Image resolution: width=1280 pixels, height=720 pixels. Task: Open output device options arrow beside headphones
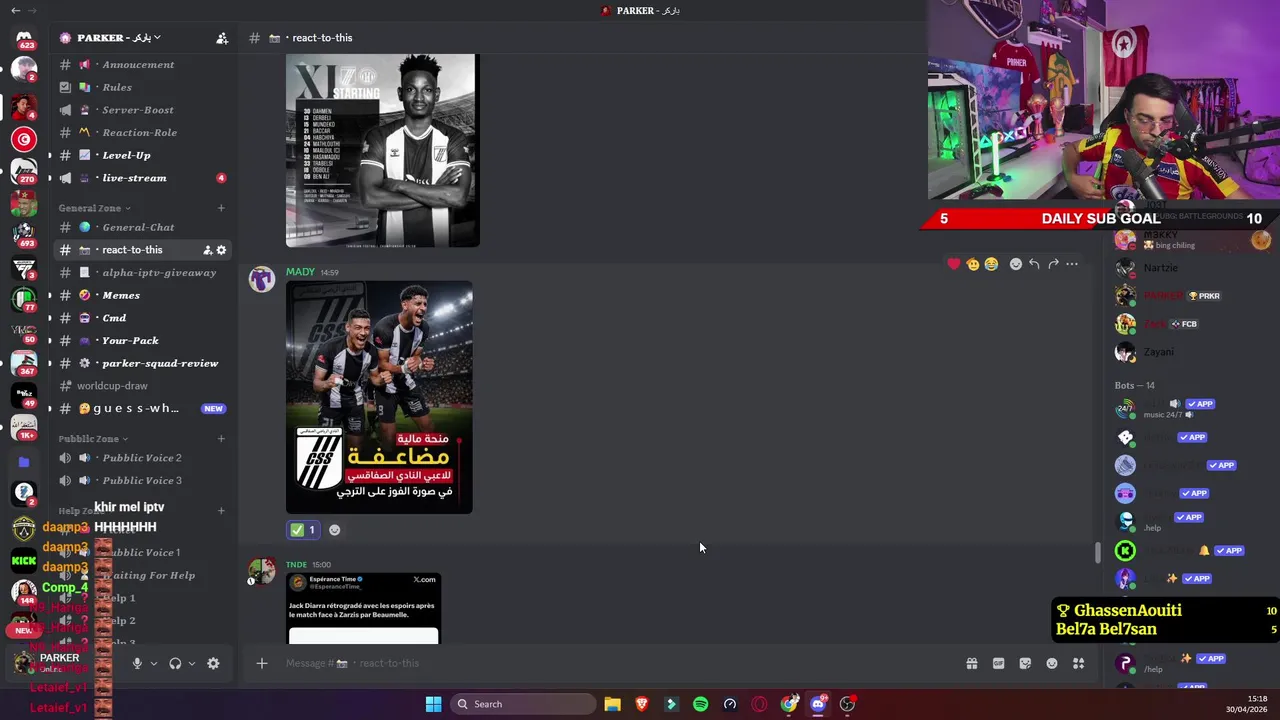pos(192,663)
